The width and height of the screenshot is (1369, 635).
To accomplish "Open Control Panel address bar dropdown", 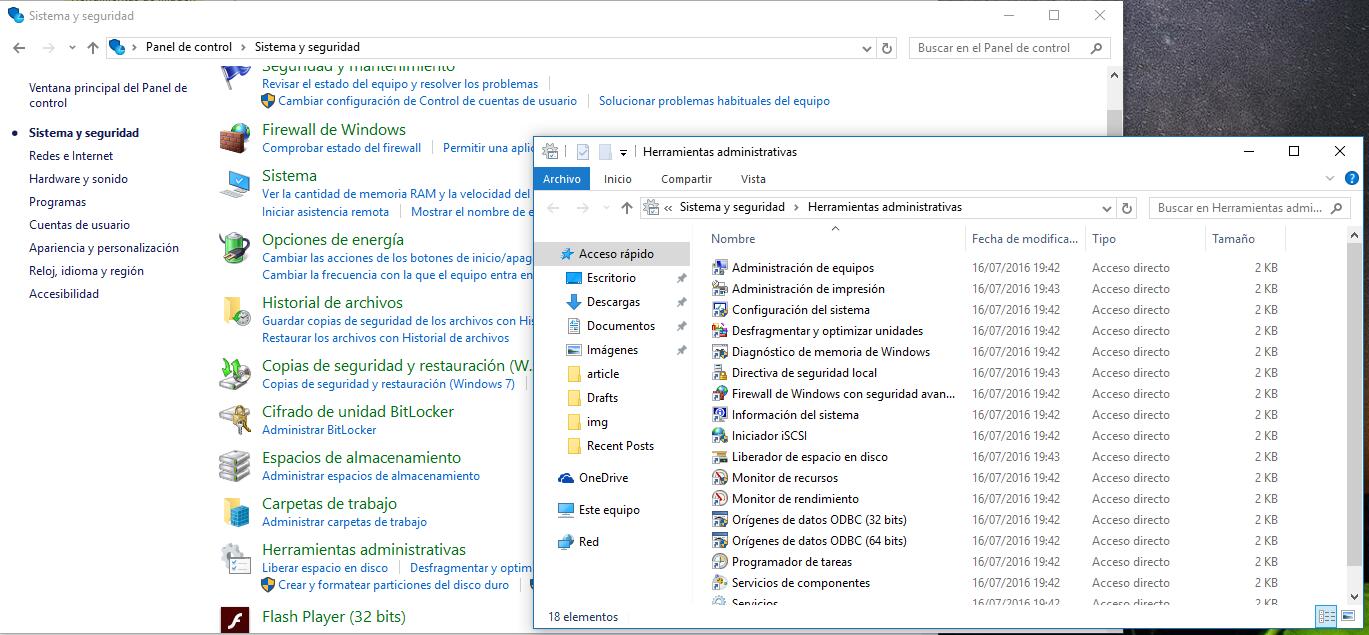I will pyautogui.click(x=866, y=47).
